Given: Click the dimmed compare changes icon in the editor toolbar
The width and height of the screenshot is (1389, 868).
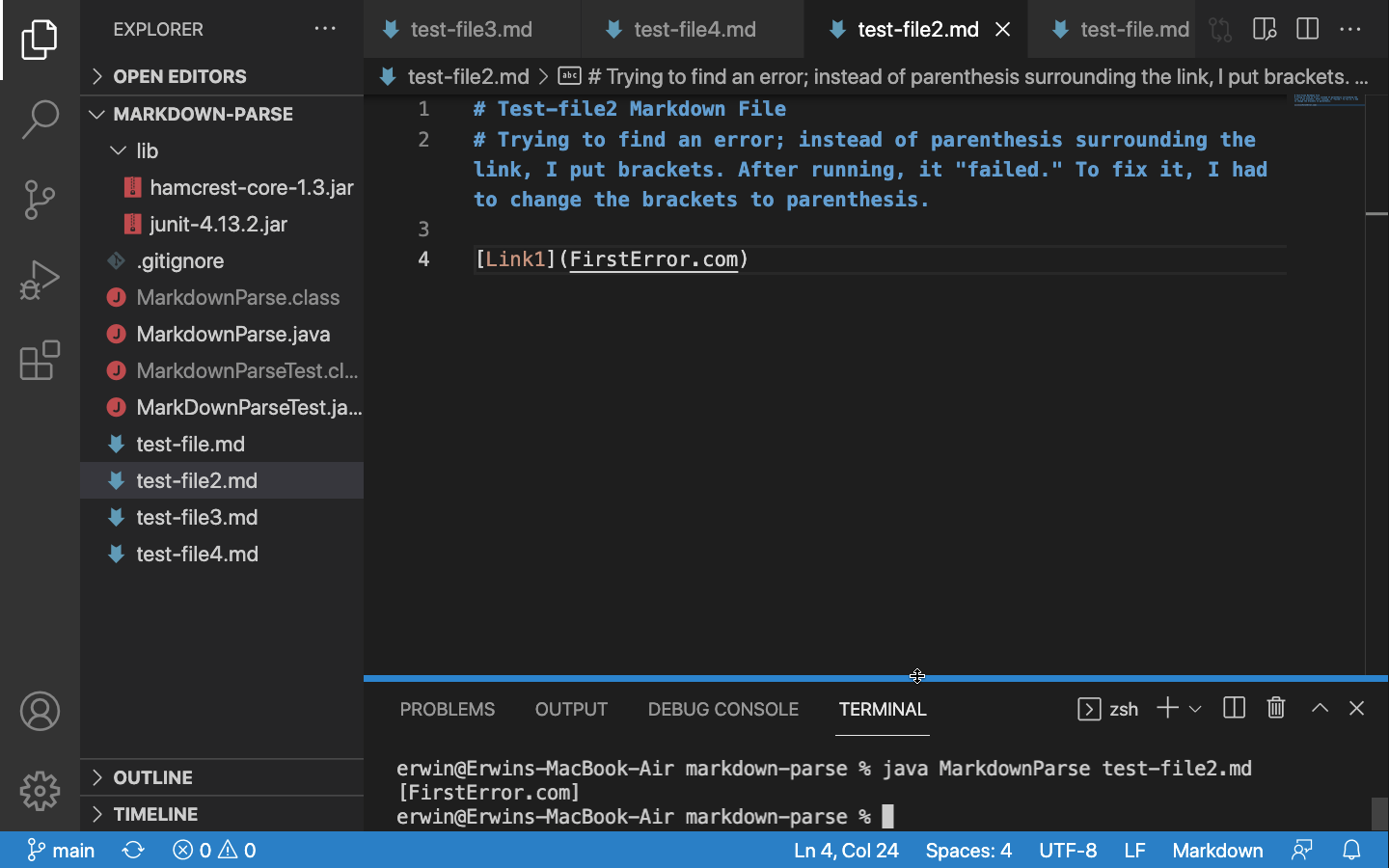Looking at the screenshot, I should click(1220, 30).
